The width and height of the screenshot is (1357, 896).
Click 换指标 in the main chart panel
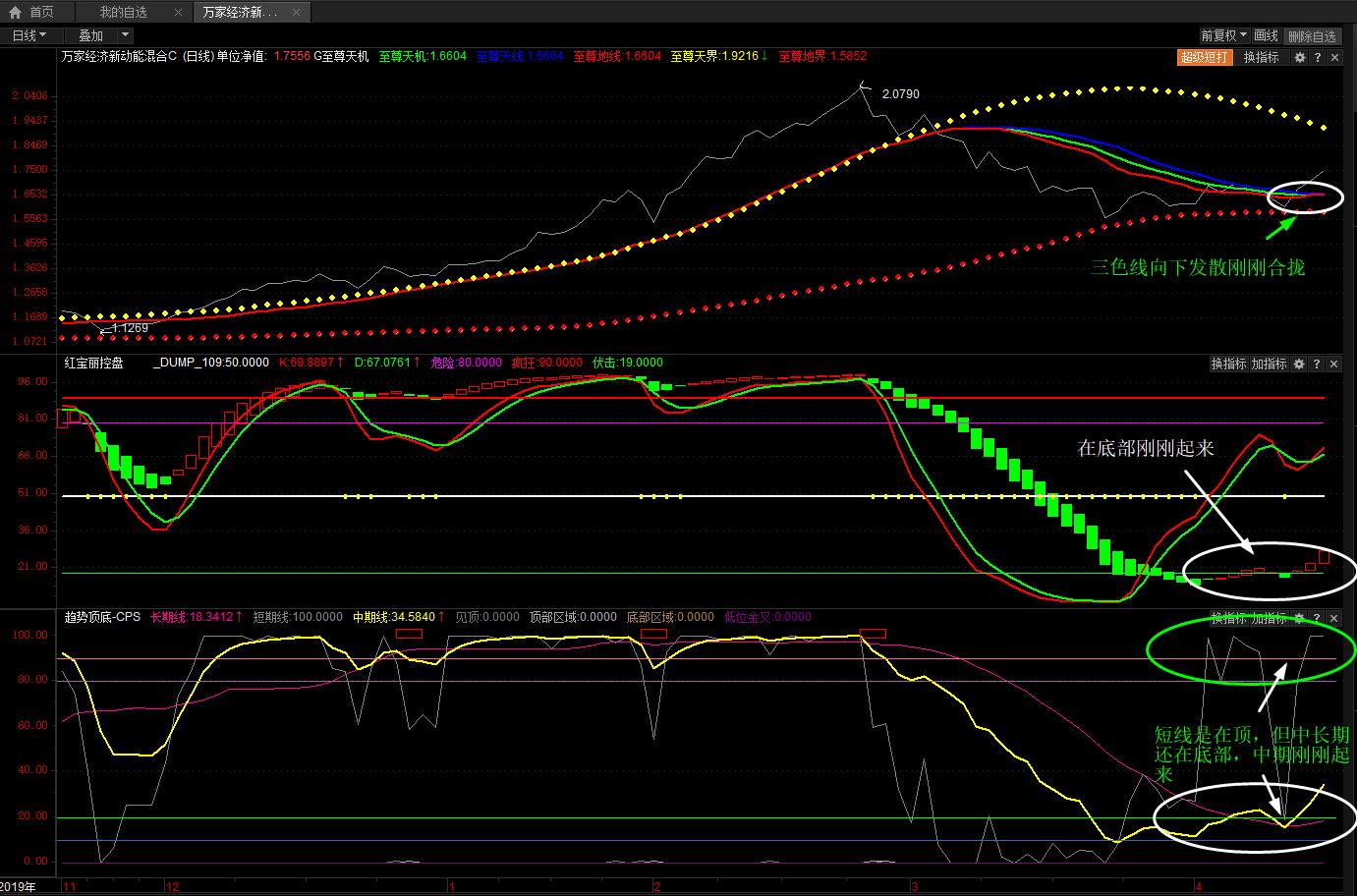(x=1262, y=57)
